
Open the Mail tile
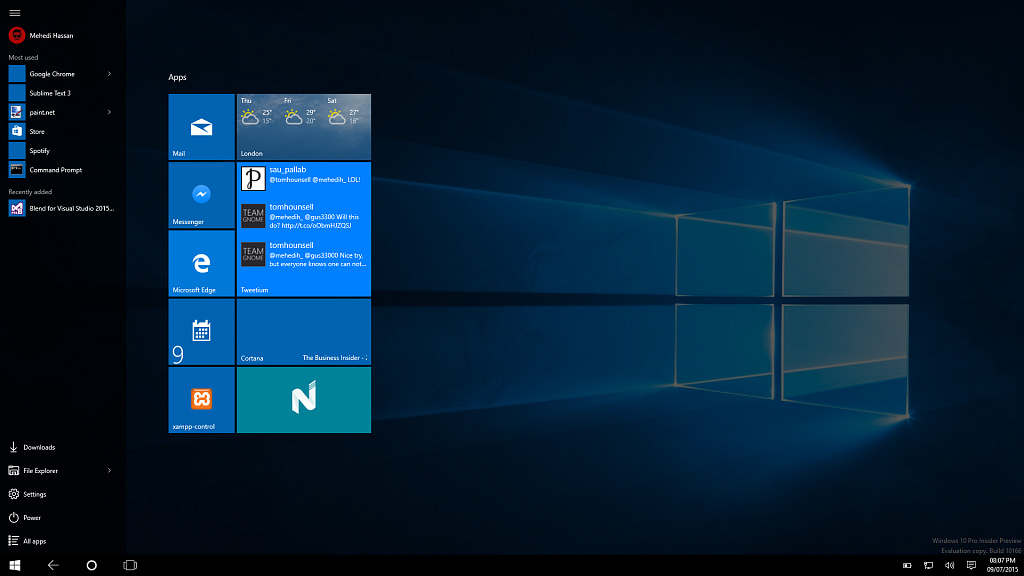201,127
